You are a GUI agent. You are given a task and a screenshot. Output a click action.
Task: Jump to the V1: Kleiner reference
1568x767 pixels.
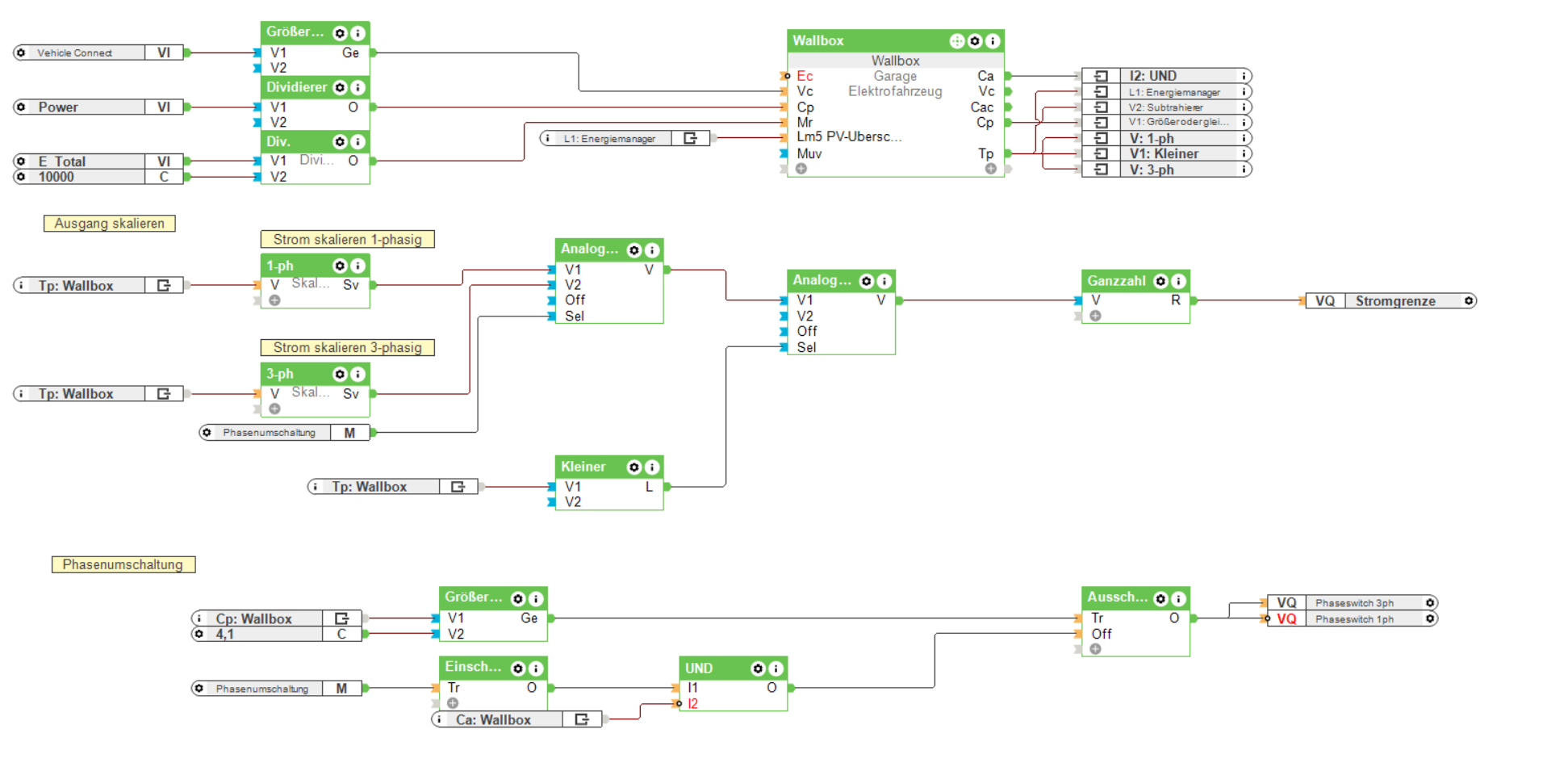(1167, 153)
